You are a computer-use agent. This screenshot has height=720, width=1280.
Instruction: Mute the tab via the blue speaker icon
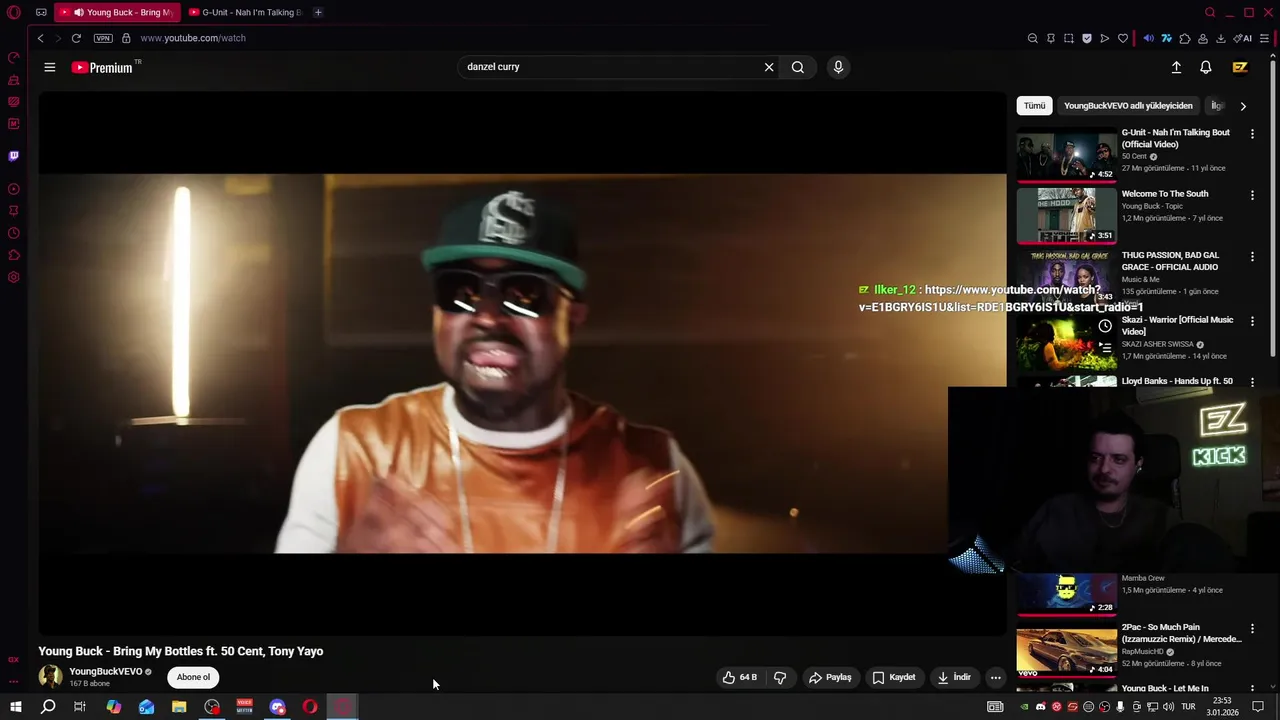(x=1148, y=38)
